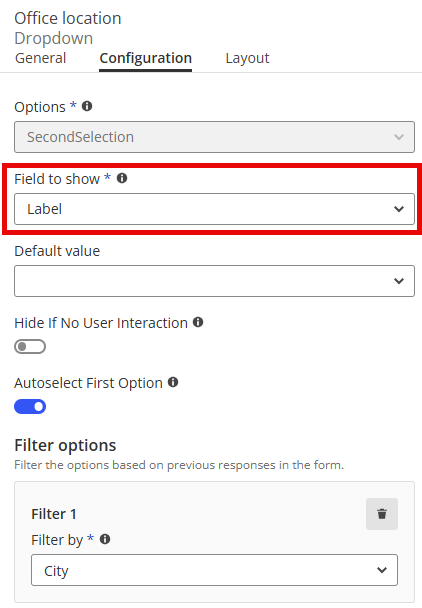The image size is (422, 608).
Task: Open the Filter by City dropdown
Action: click(x=214, y=570)
